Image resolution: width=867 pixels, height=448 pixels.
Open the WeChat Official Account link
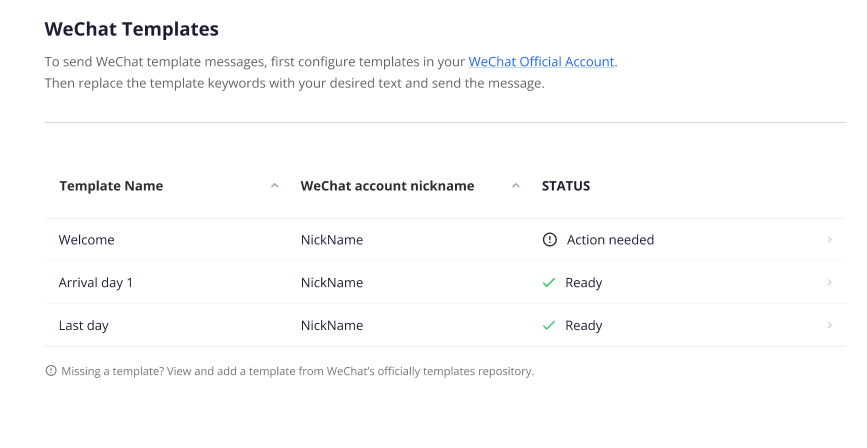point(541,61)
